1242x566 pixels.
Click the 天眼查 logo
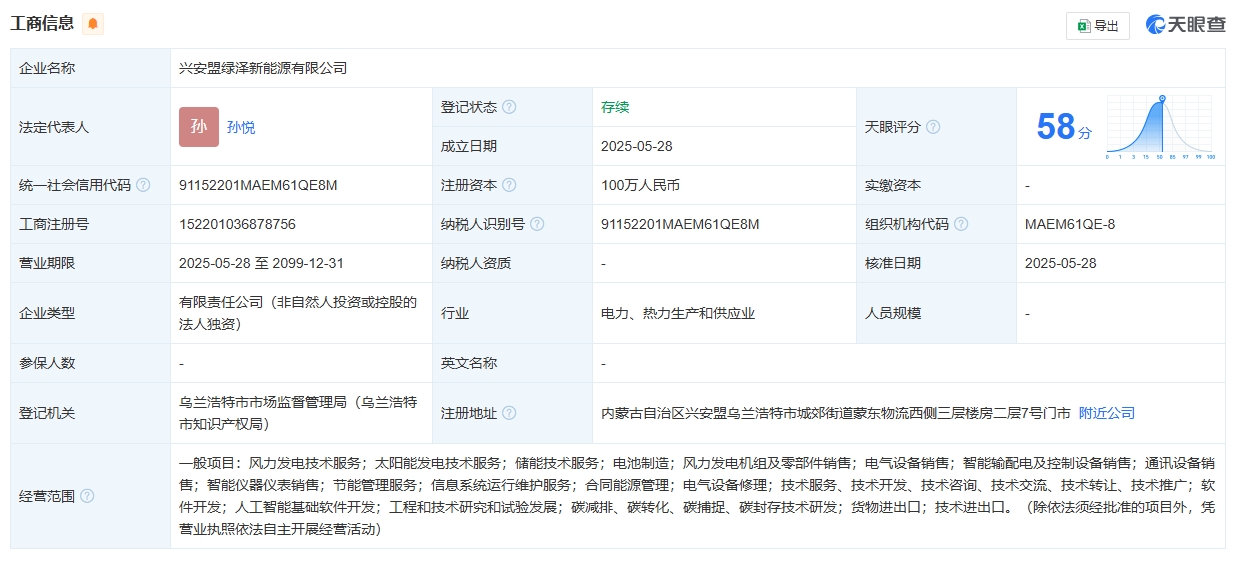click(1186, 25)
